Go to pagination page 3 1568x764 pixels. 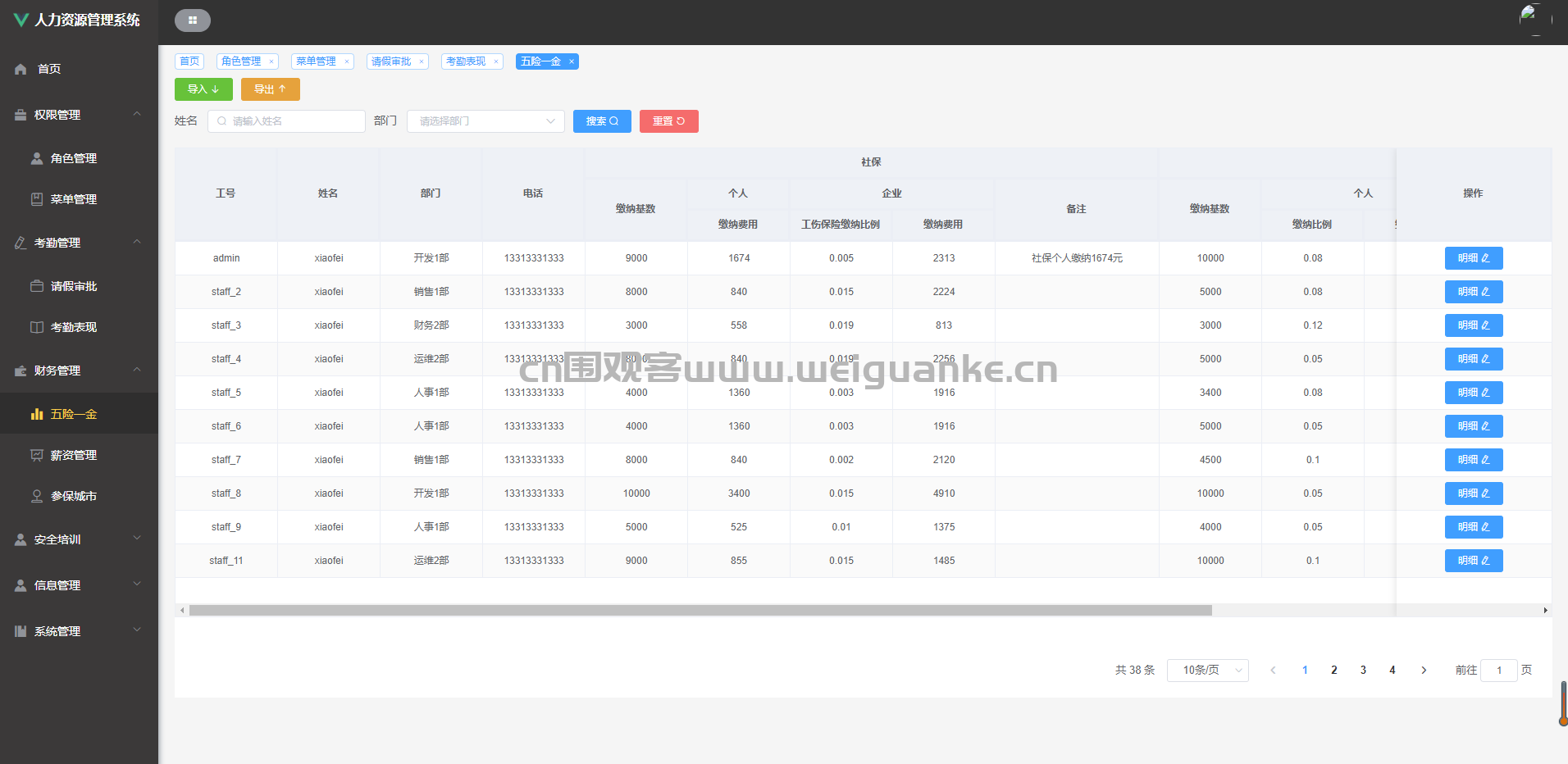(x=1363, y=671)
